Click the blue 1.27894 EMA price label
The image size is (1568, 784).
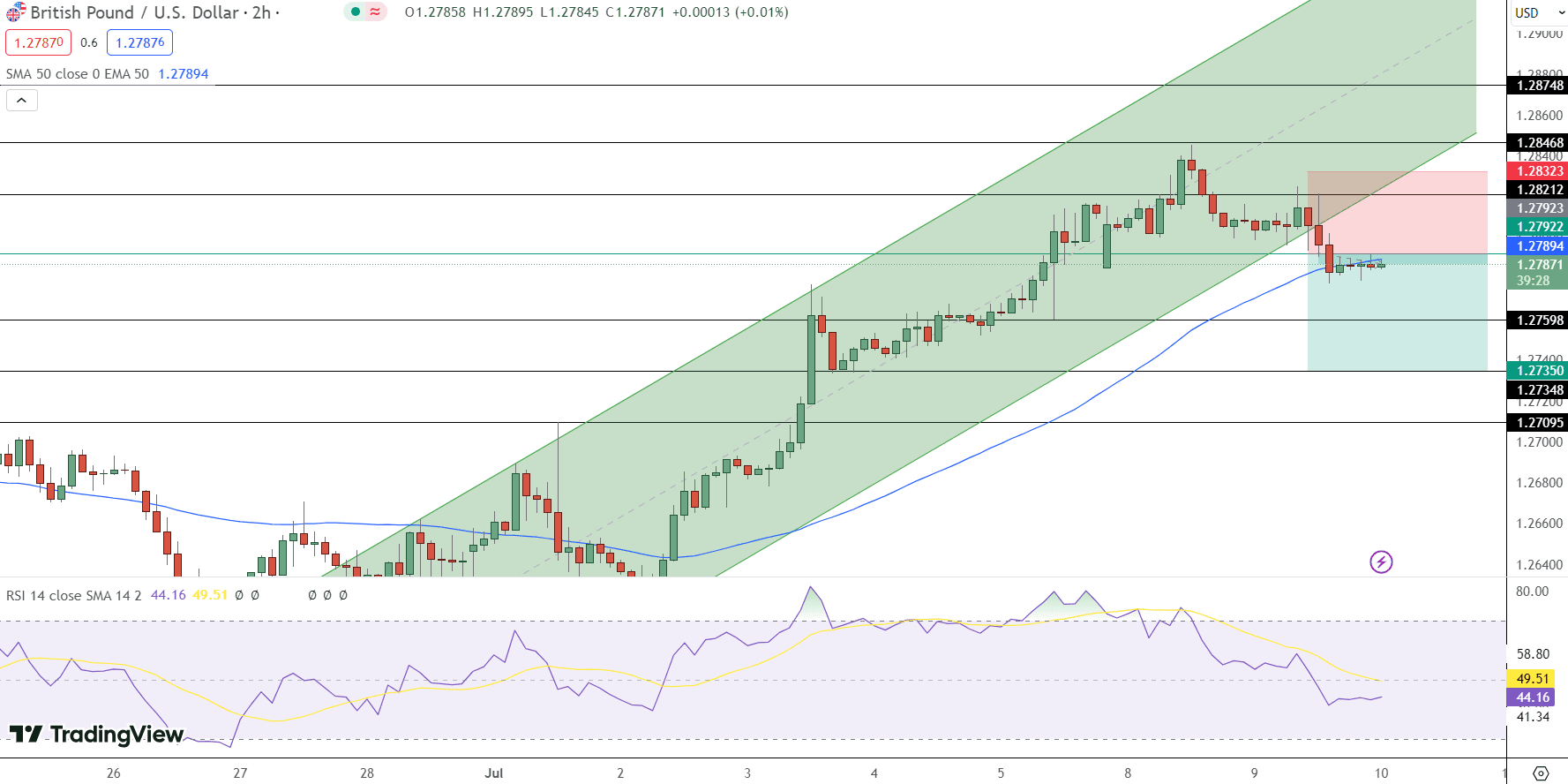click(x=1539, y=246)
